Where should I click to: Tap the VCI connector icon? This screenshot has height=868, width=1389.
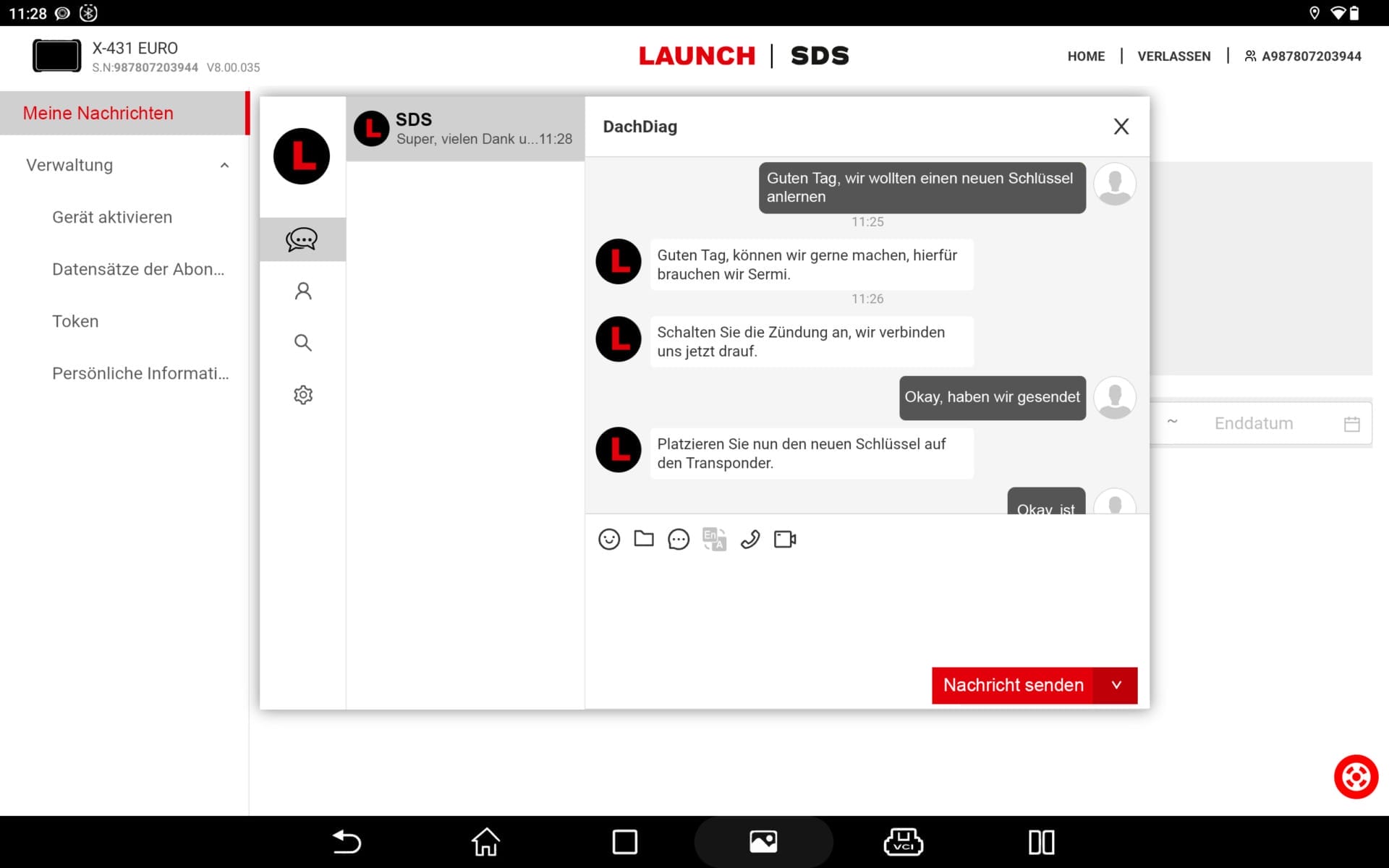(903, 842)
